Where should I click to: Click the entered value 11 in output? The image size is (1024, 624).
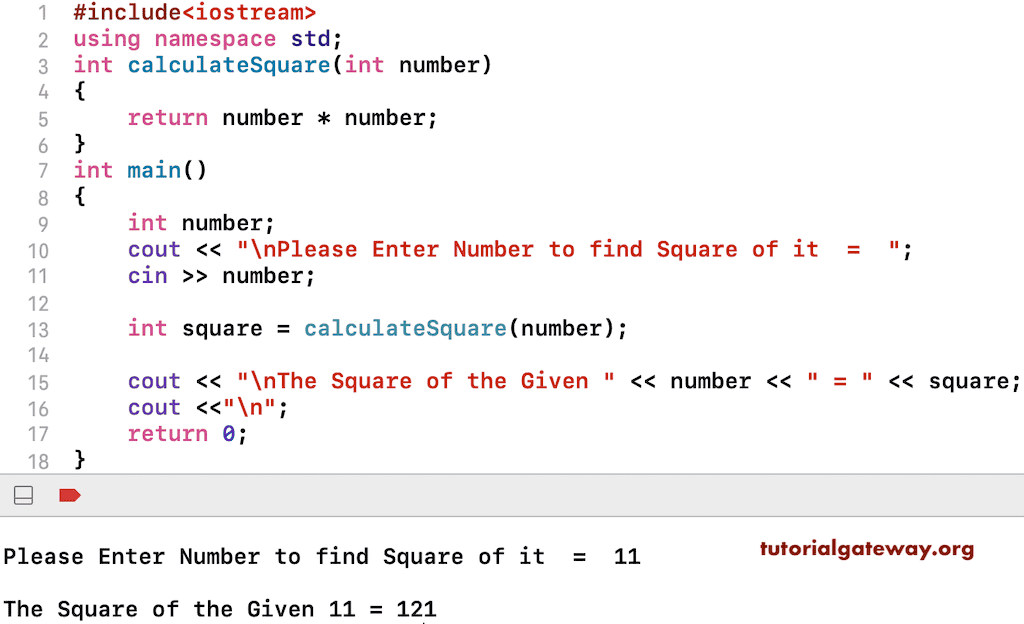point(626,556)
